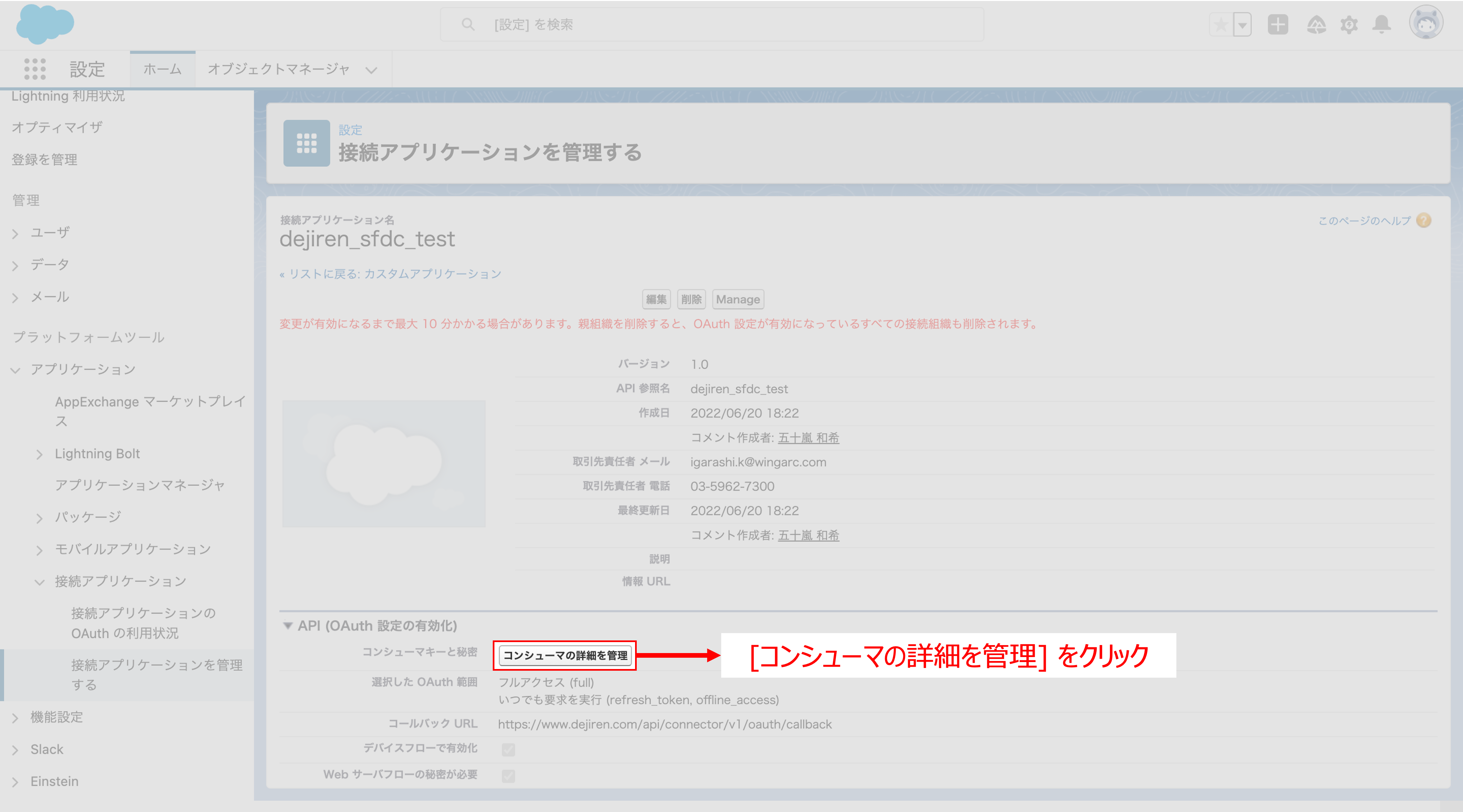Click the favorites star icon
This screenshot has width=1463, height=812.
click(1221, 24)
